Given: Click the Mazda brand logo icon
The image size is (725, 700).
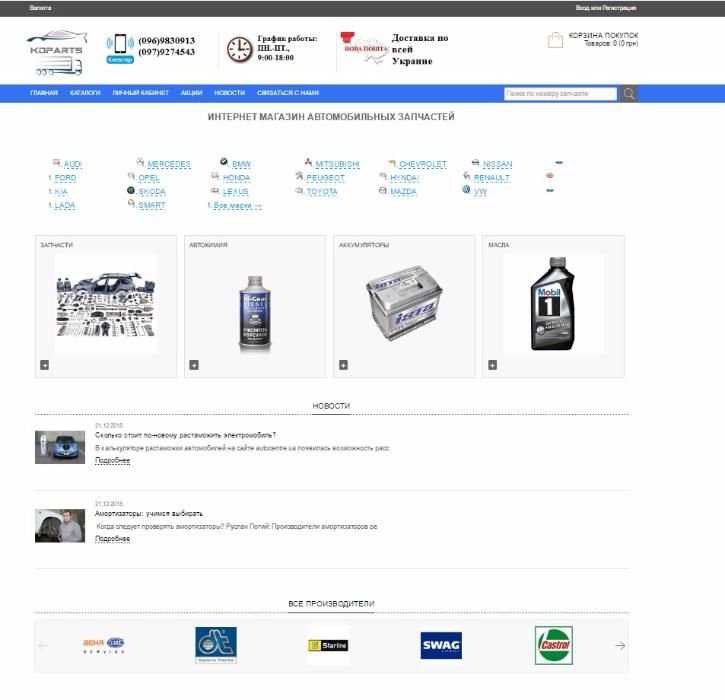Looking at the screenshot, I should (382, 190).
